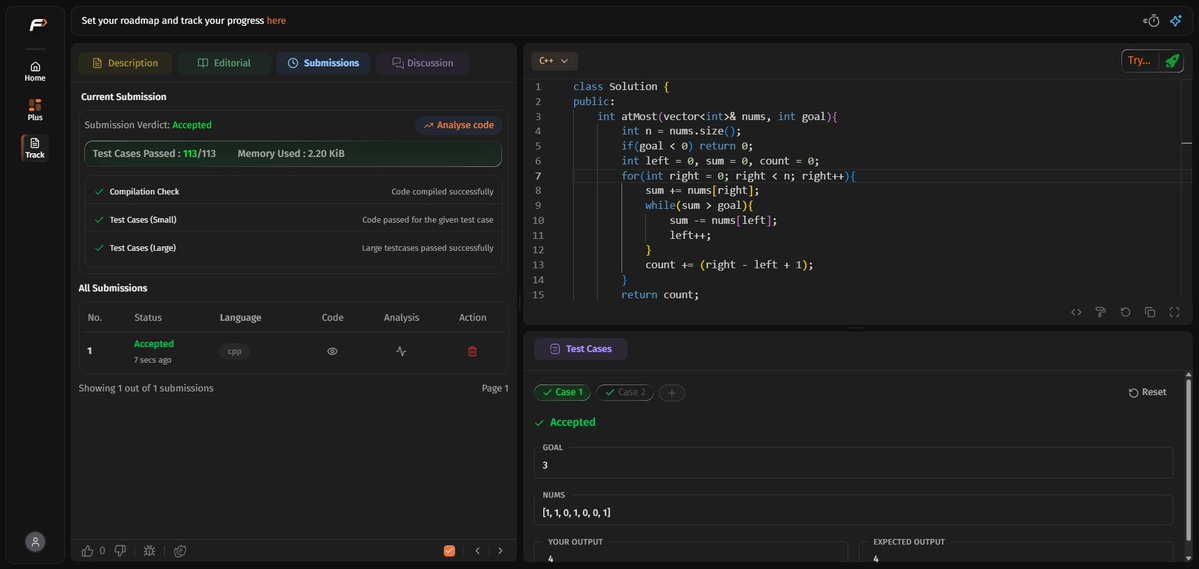The width and height of the screenshot is (1199, 569).
Task: Click the NUMS input field
Action: [x=853, y=510]
